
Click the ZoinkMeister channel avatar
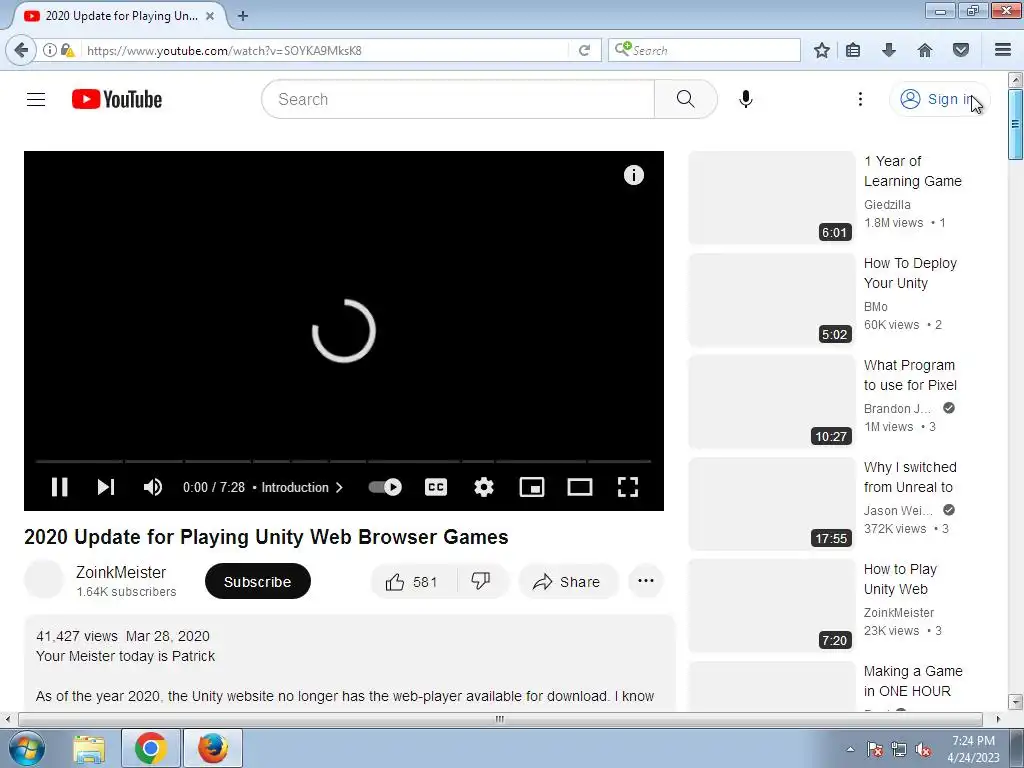pyautogui.click(x=44, y=580)
